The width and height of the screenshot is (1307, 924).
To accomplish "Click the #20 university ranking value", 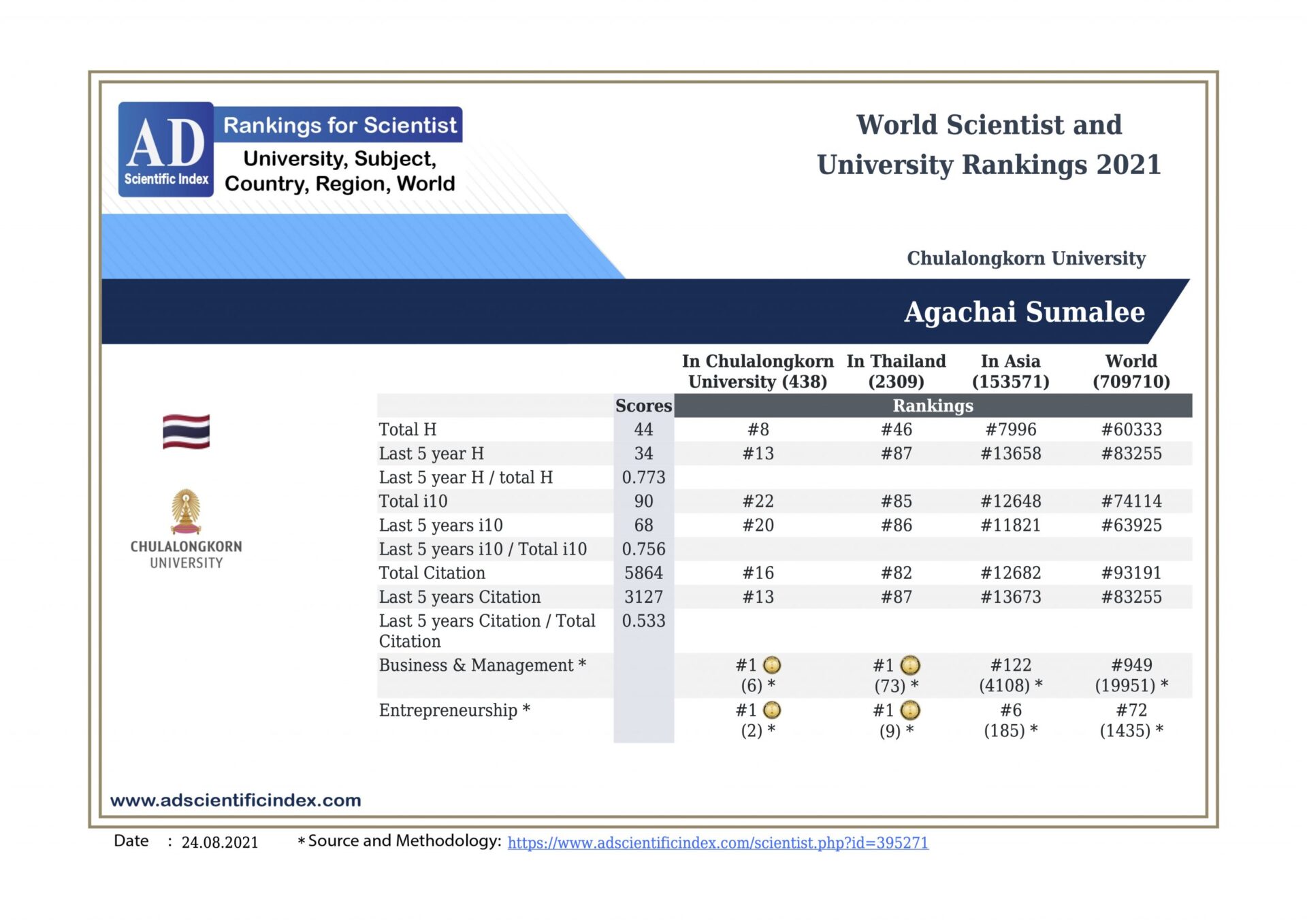I will click(758, 525).
